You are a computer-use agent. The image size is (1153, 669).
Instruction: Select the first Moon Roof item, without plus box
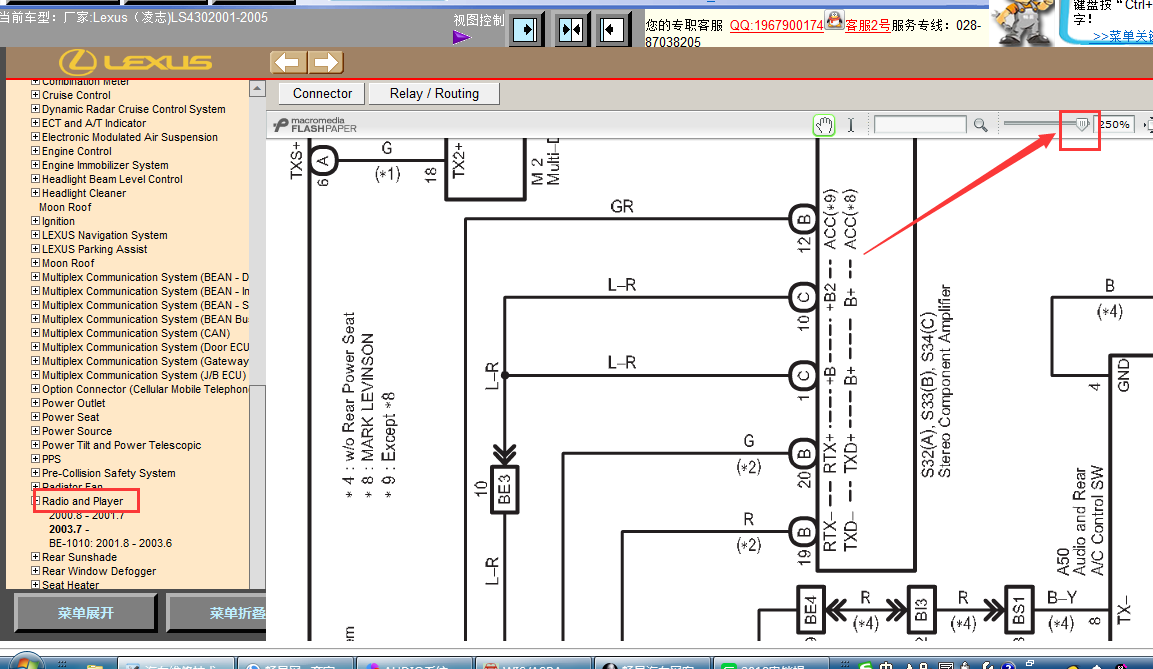(x=65, y=207)
